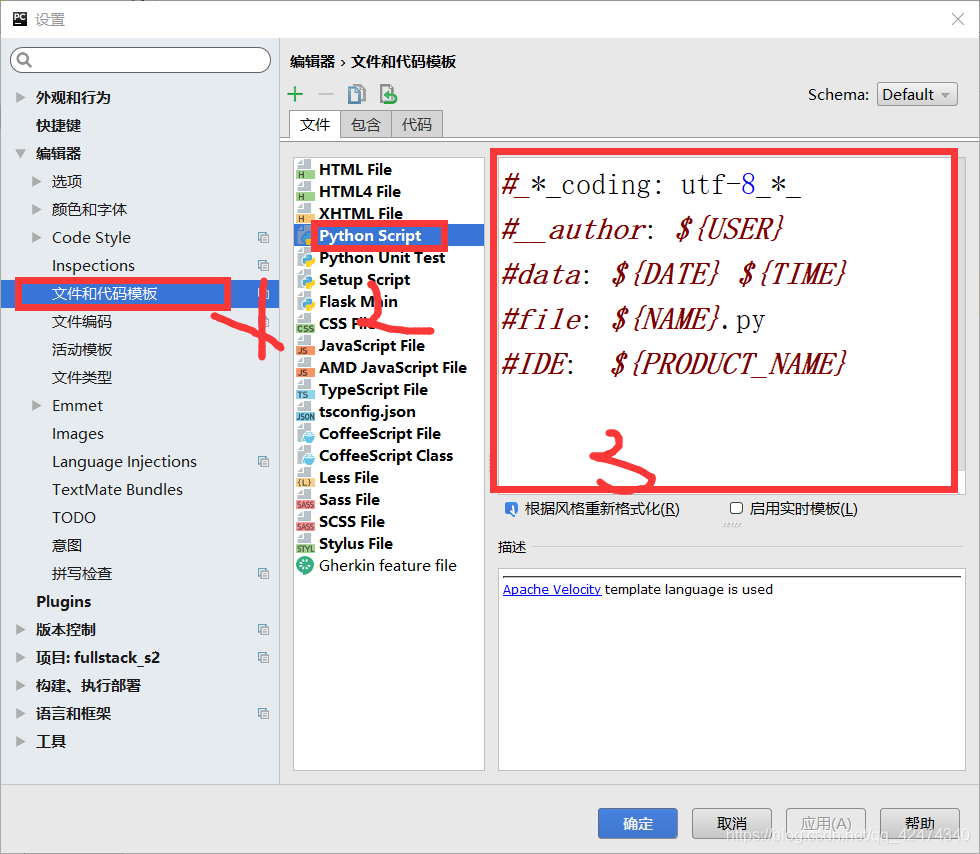Click project-level icon beside 拼写检查
Image resolution: width=980 pixels, height=854 pixels.
coord(263,573)
